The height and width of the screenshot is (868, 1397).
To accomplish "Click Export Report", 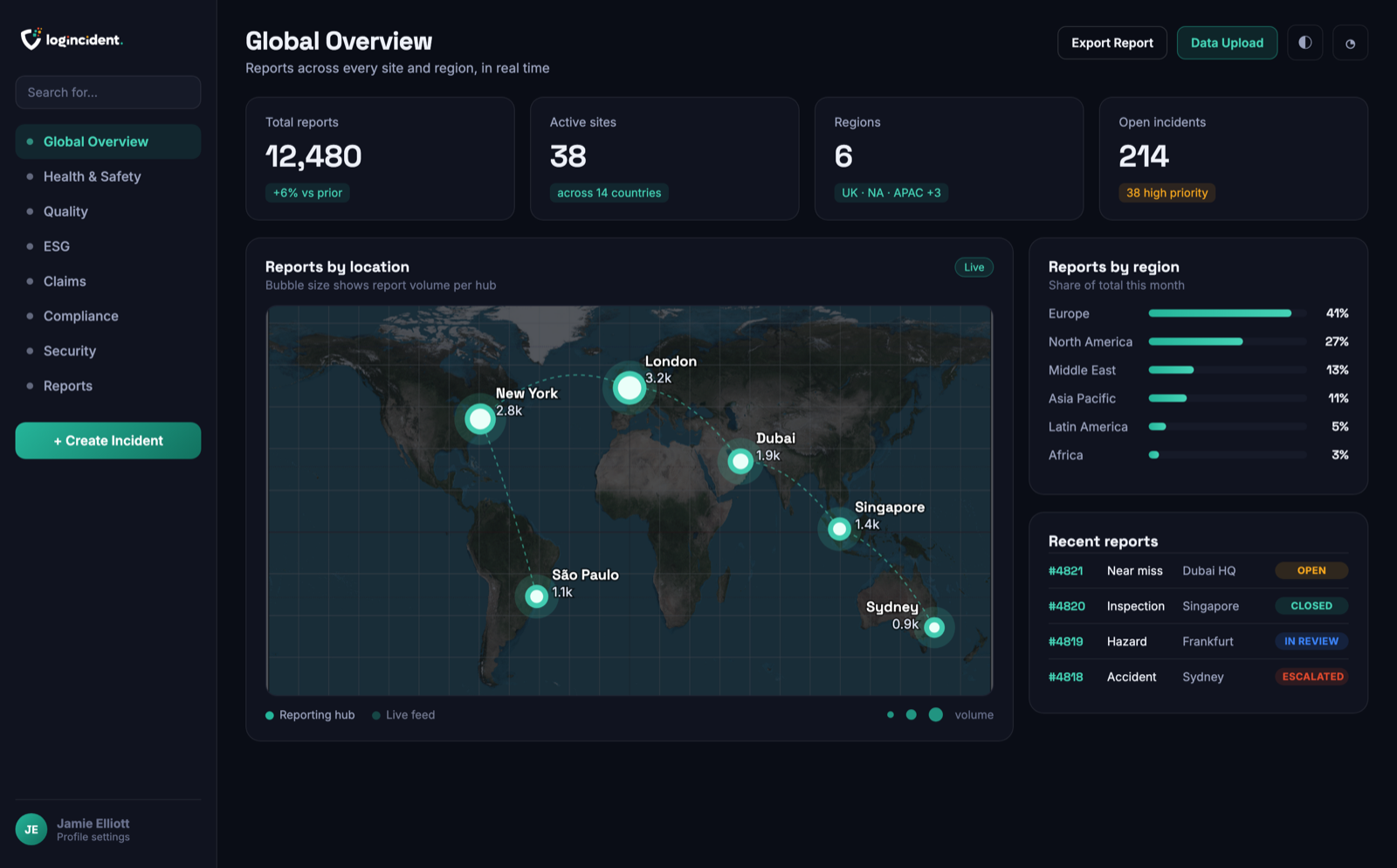I will 1112,43.
